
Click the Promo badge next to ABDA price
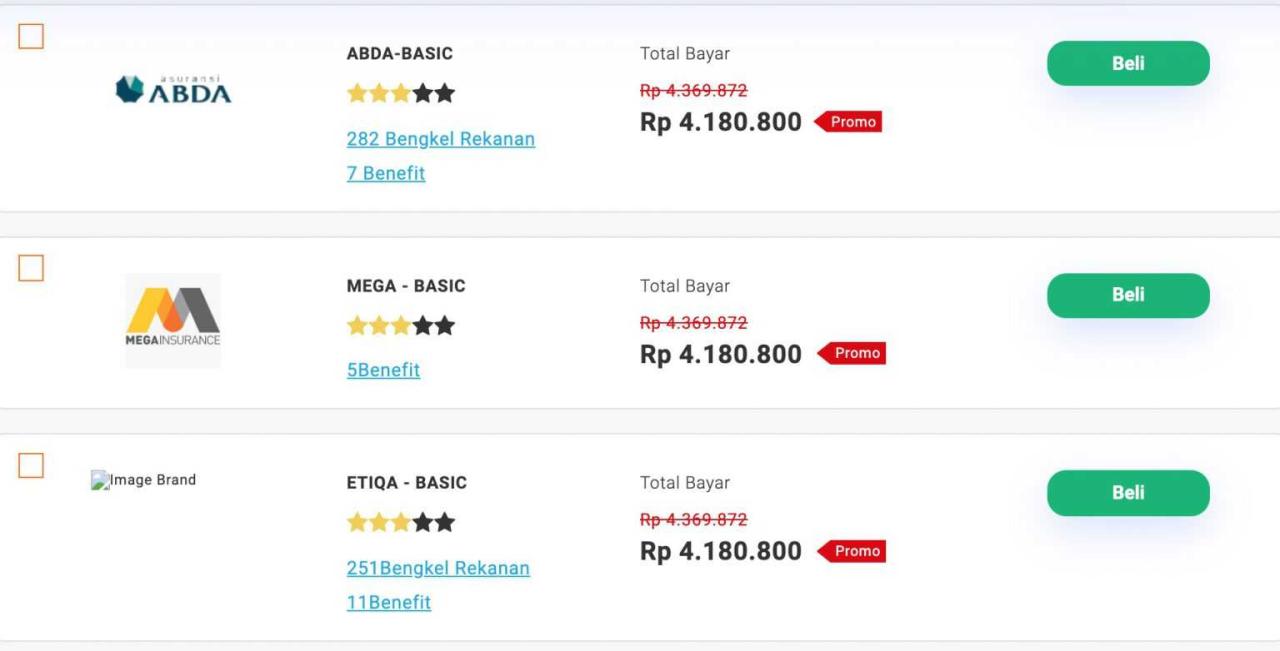(851, 121)
